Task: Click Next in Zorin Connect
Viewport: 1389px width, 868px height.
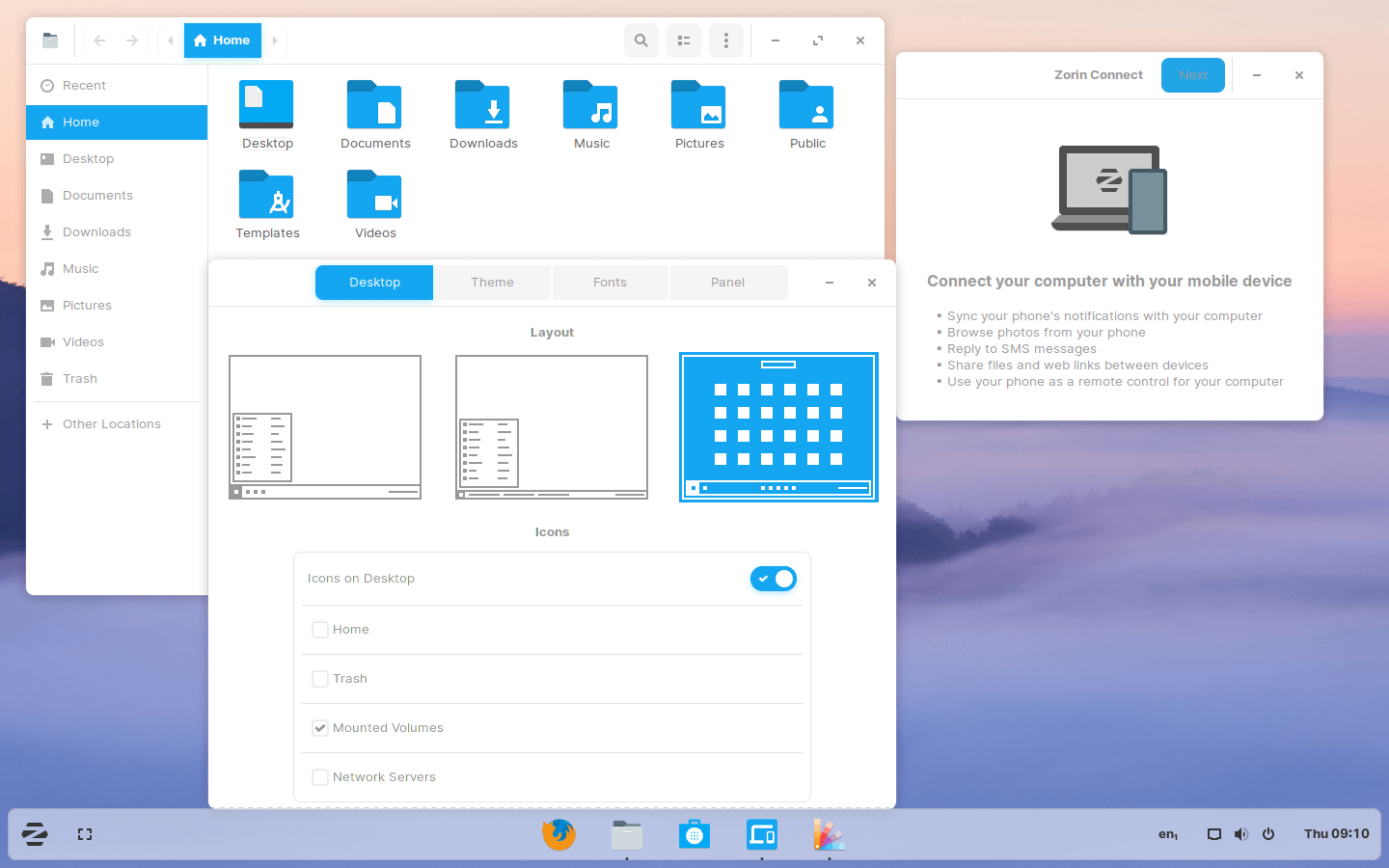Action: (x=1192, y=75)
